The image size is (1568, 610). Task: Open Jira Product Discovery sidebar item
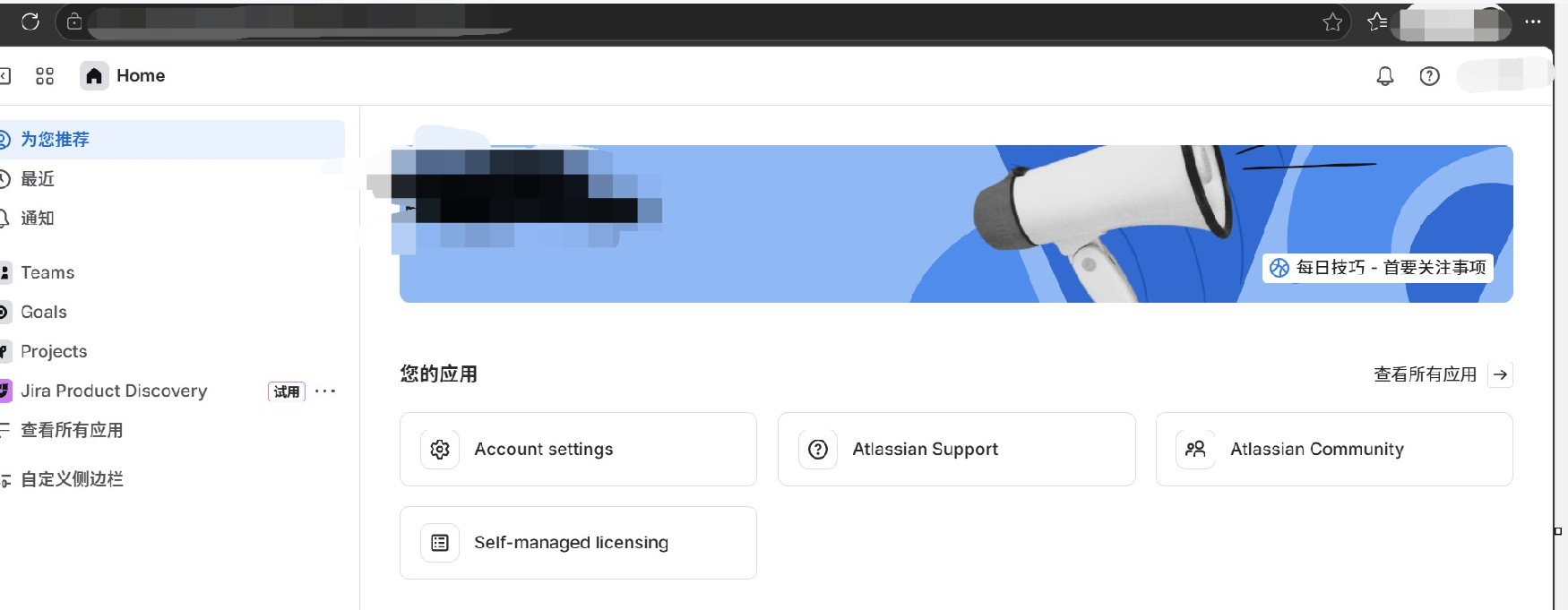click(114, 391)
